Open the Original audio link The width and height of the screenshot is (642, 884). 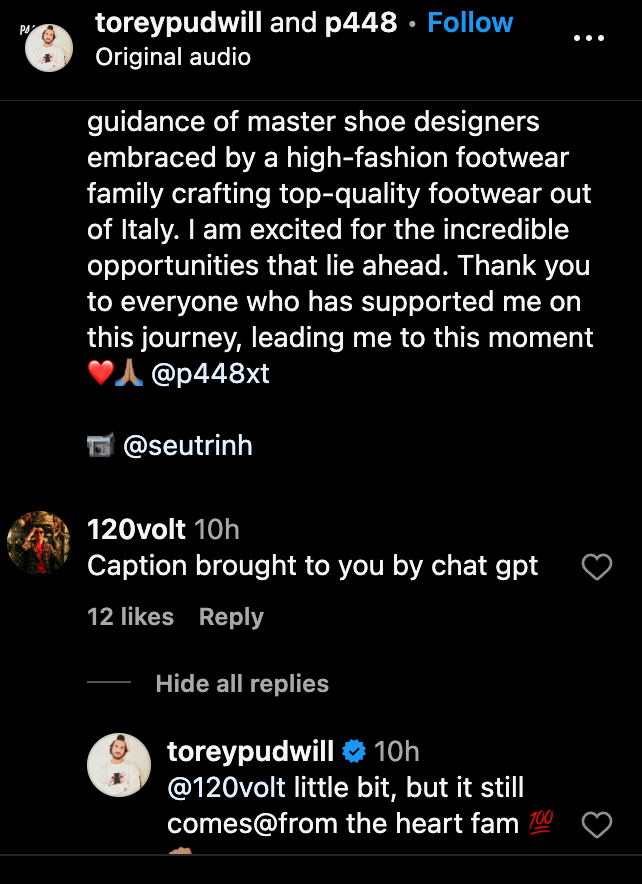[172, 57]
